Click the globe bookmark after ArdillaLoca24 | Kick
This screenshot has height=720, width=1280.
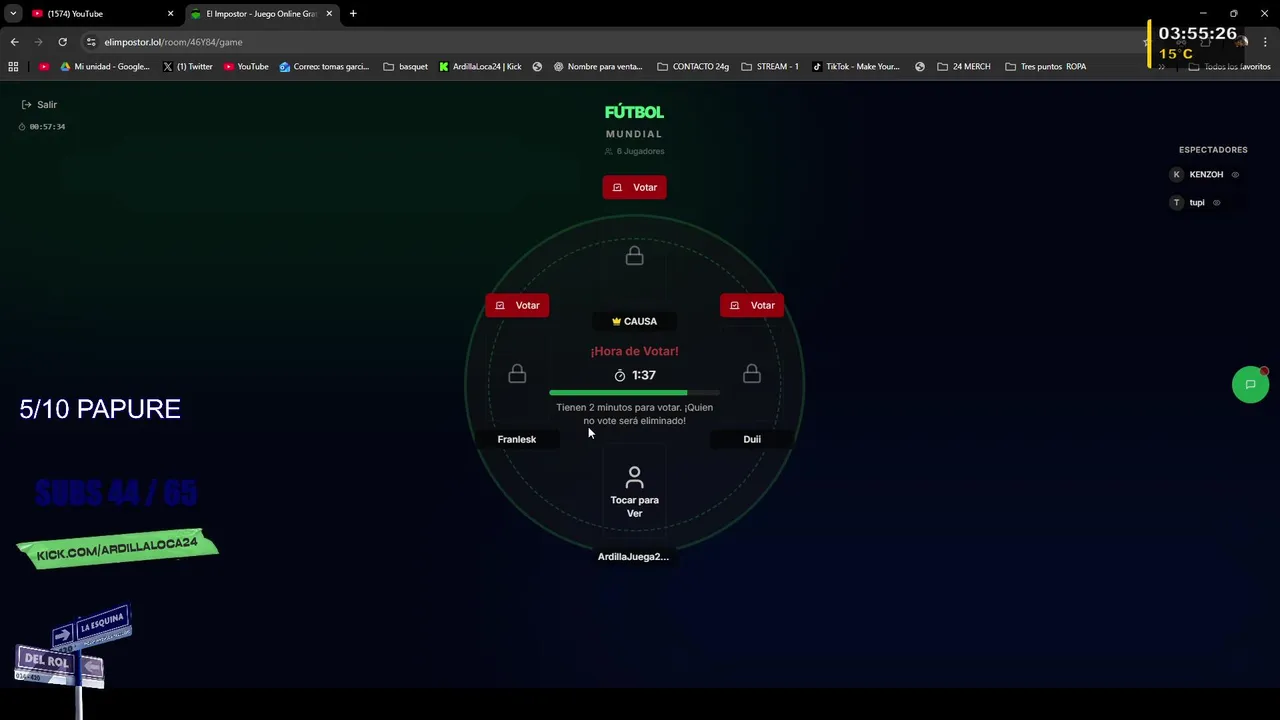(x=537, y=67)
